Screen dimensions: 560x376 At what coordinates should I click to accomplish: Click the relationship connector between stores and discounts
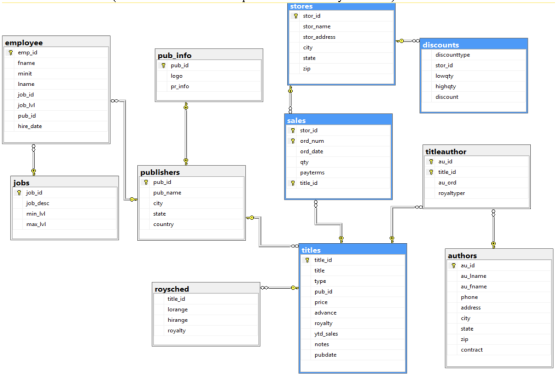pos(408,41)
